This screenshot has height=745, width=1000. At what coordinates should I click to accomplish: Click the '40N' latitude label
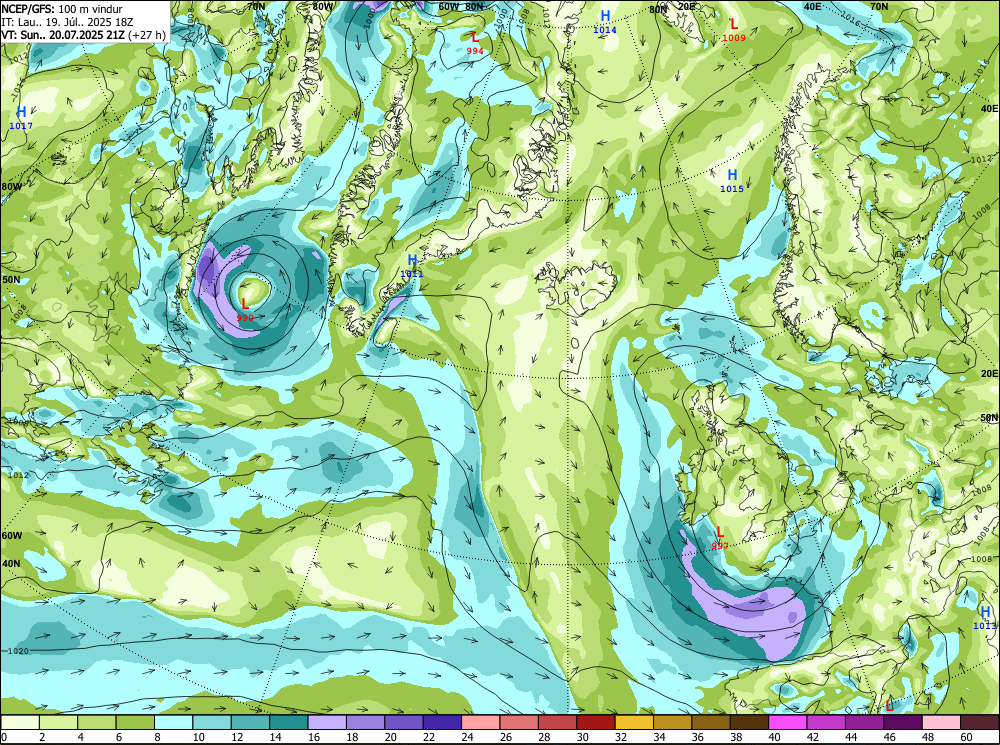pyautogui.click(x=11, y=564)
